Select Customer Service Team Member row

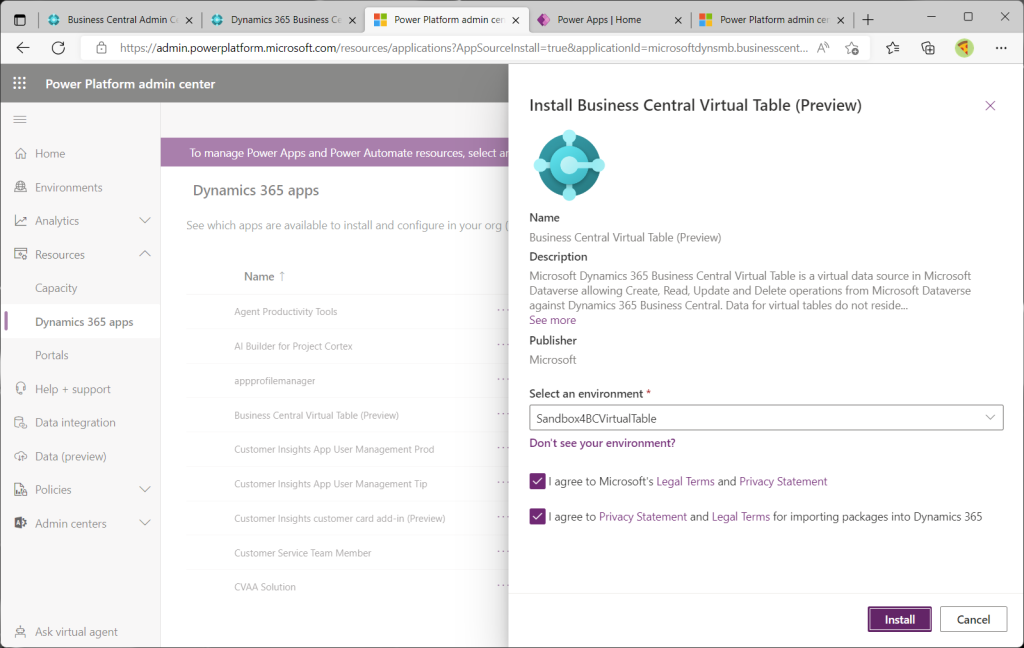click(x=302, y=553)
